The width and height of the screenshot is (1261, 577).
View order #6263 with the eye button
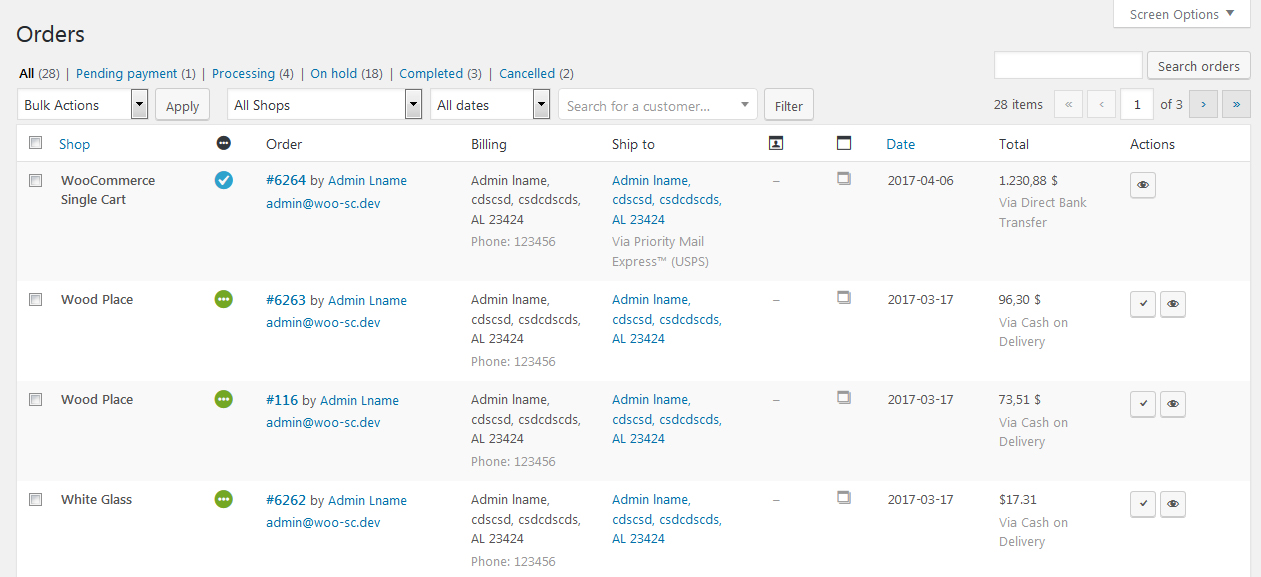(x=1173, y=304)
